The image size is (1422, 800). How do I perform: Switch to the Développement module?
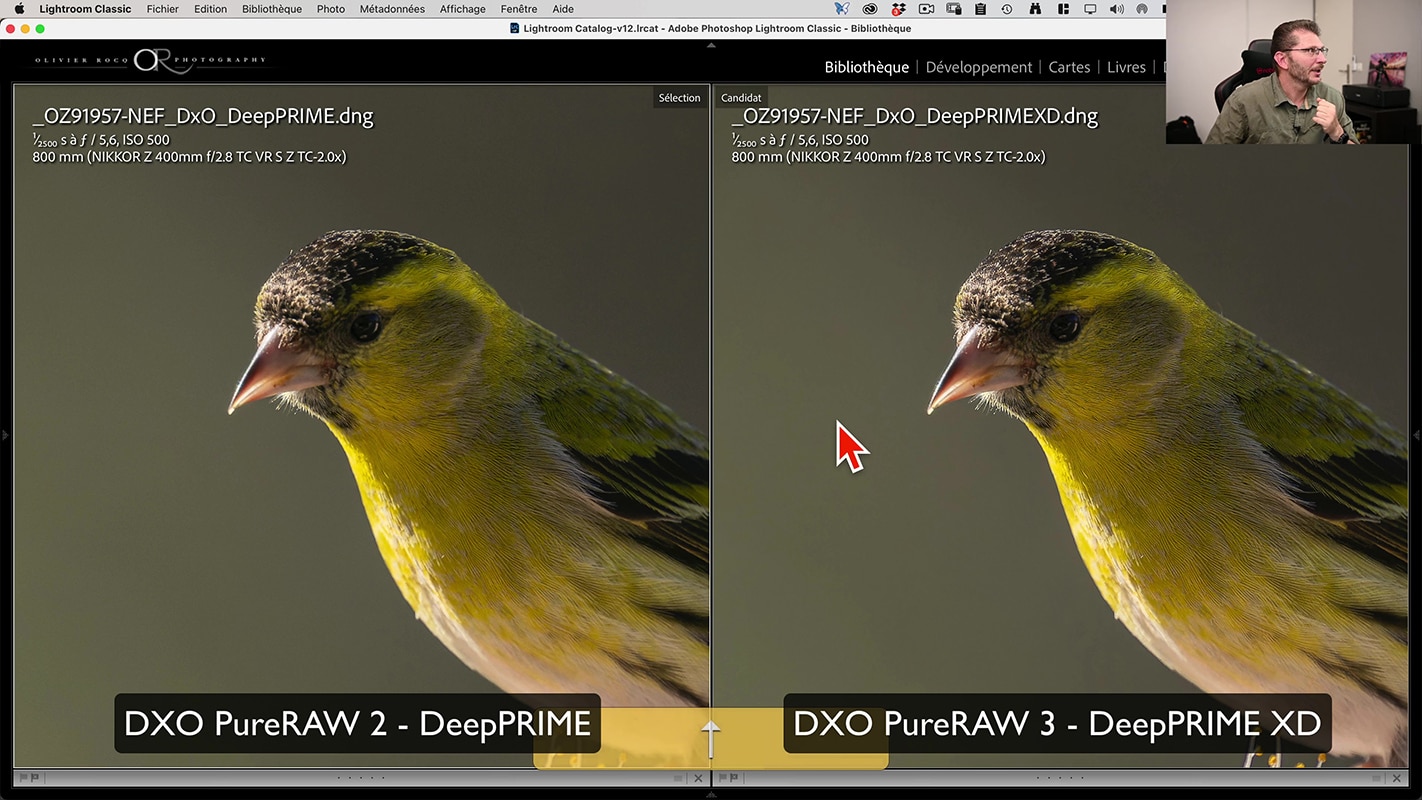click(979, 67)
